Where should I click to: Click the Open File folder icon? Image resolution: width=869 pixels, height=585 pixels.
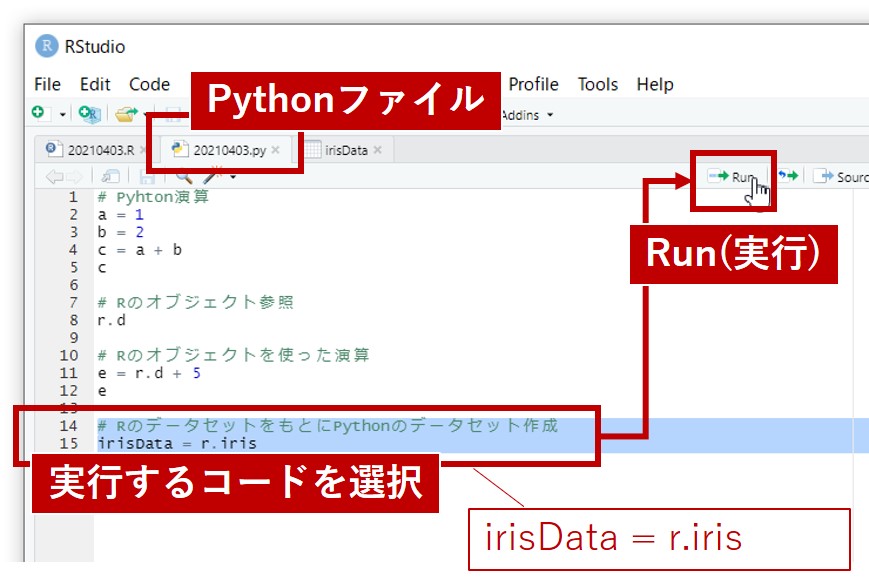(x=125, y=114)
